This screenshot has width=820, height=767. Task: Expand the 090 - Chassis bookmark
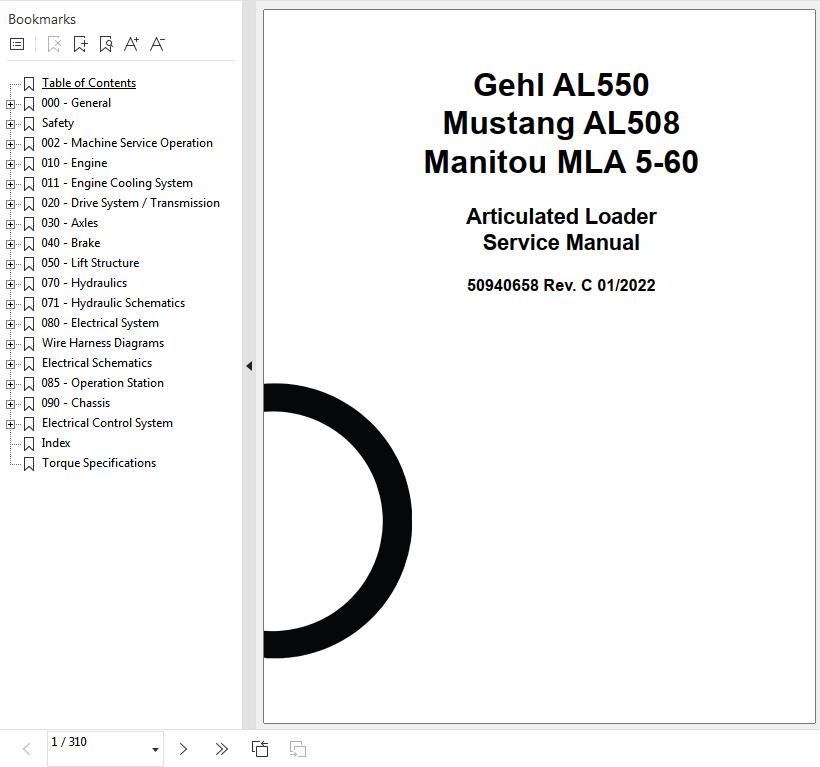tap(10, 404)
